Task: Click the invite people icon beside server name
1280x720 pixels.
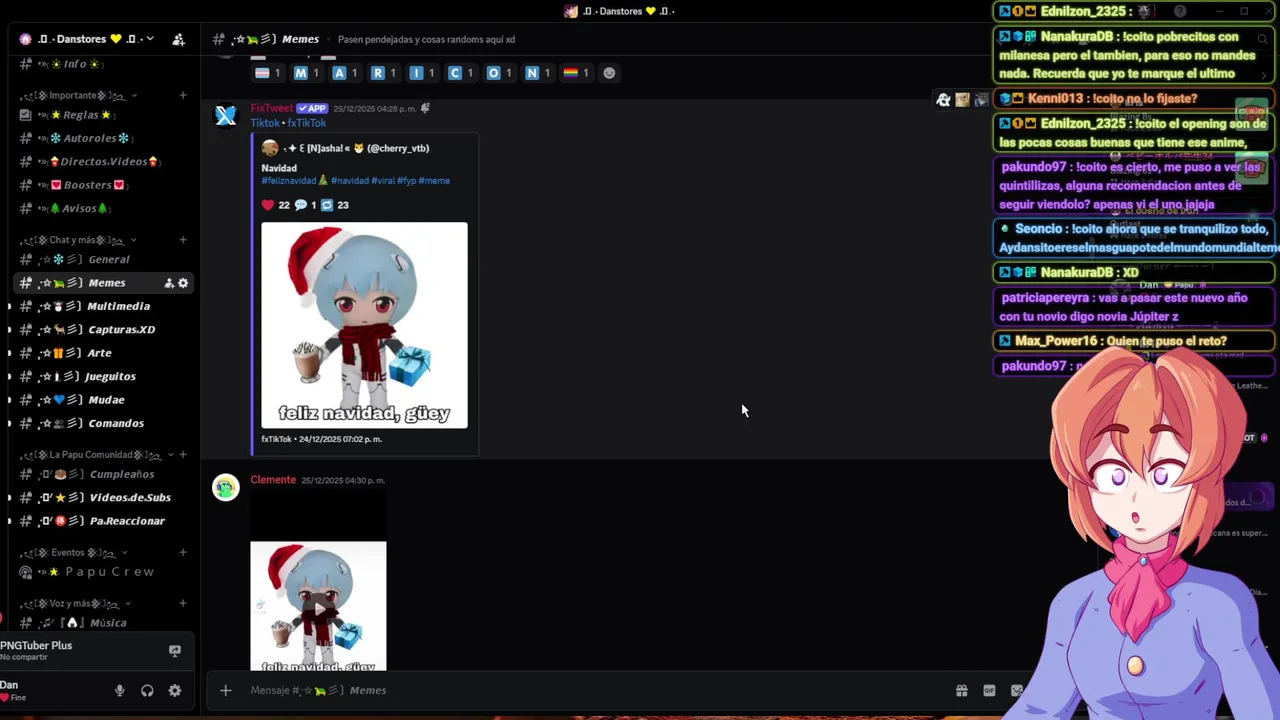Action: (x=178, y=39)
